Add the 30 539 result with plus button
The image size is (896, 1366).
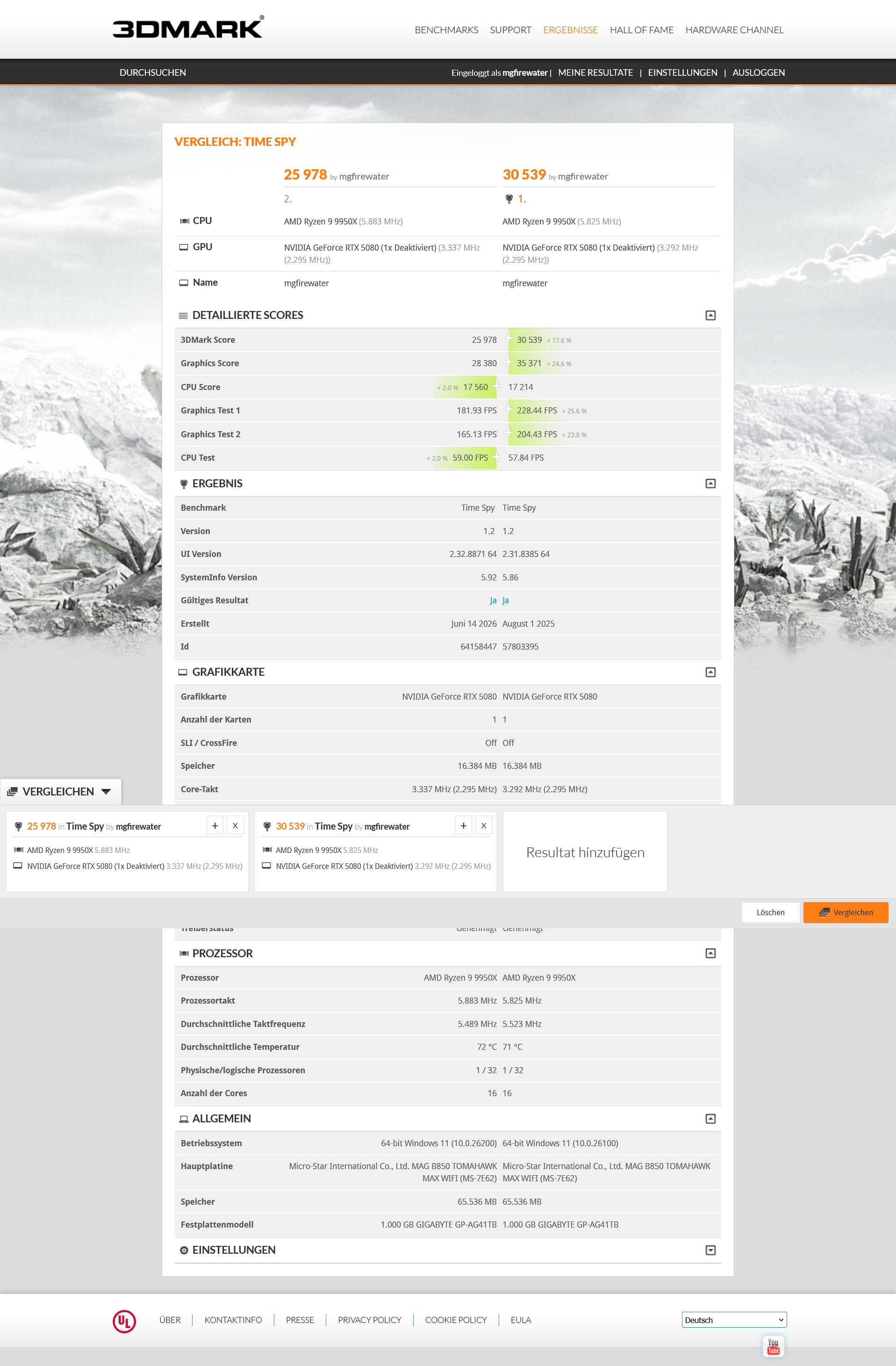pyautogui.click(x=464, y=825)
